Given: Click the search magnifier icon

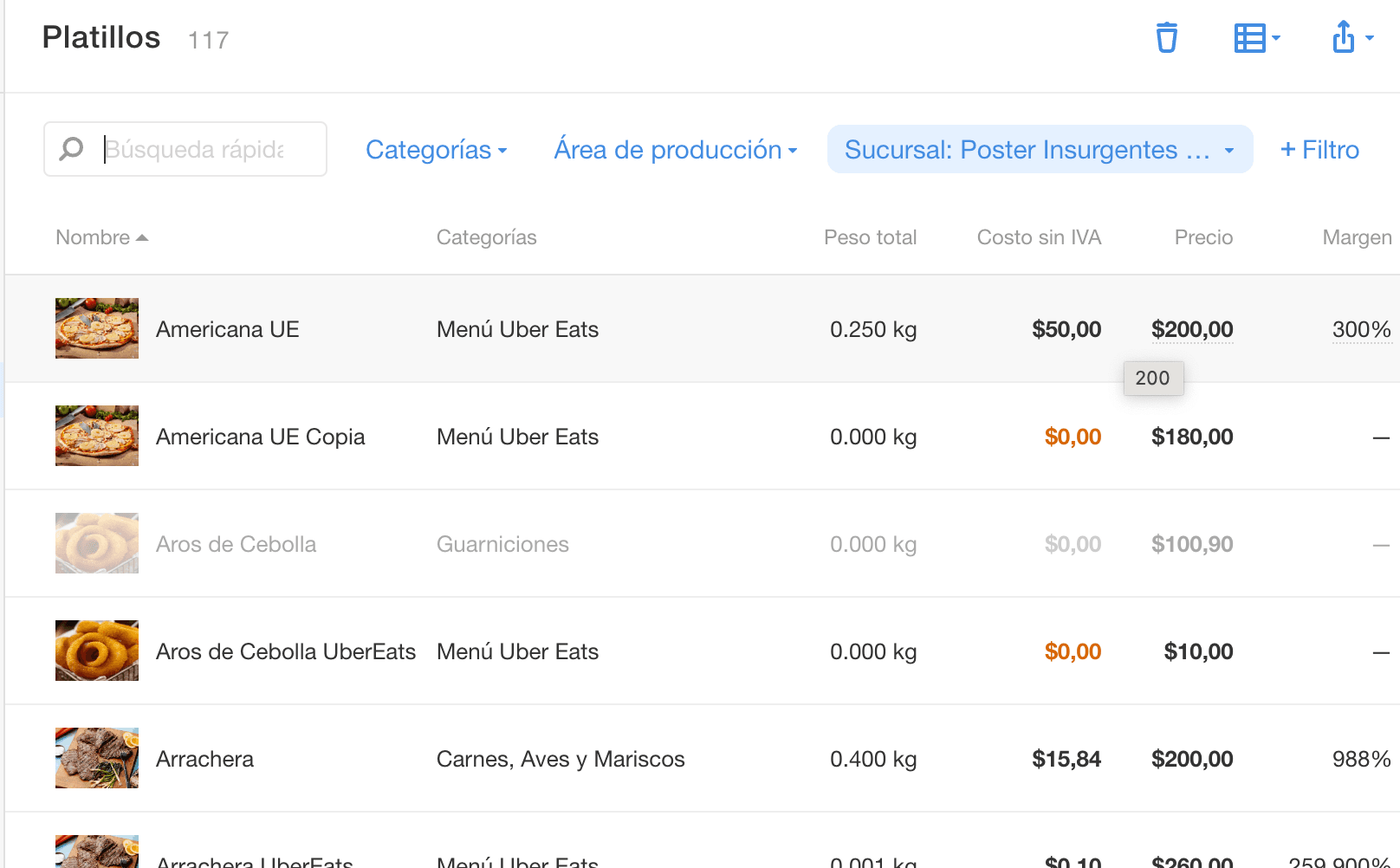Looking at the screenshot, I should [x=71, y=148].
